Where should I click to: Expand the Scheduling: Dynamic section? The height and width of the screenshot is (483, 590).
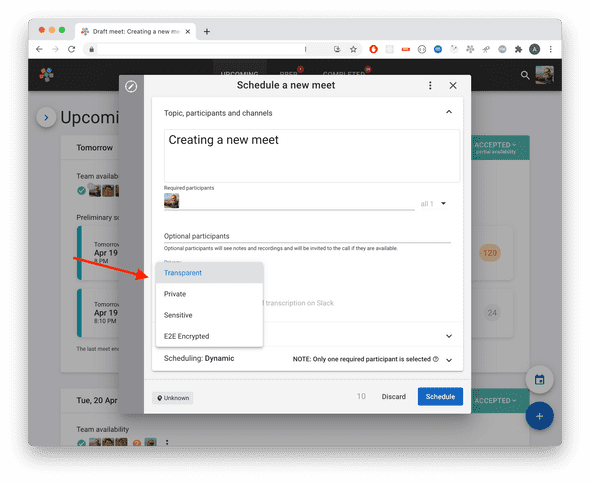[x=449, y=360]
